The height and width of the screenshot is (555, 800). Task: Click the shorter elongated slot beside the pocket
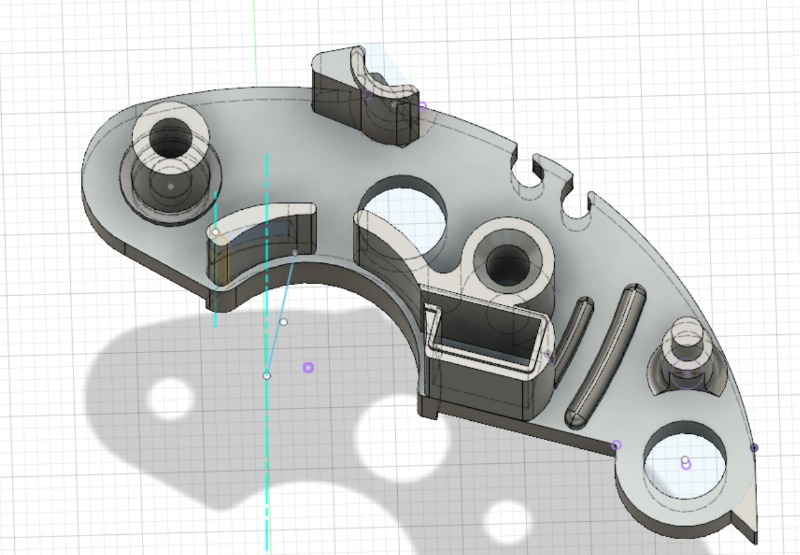(574, 328)
